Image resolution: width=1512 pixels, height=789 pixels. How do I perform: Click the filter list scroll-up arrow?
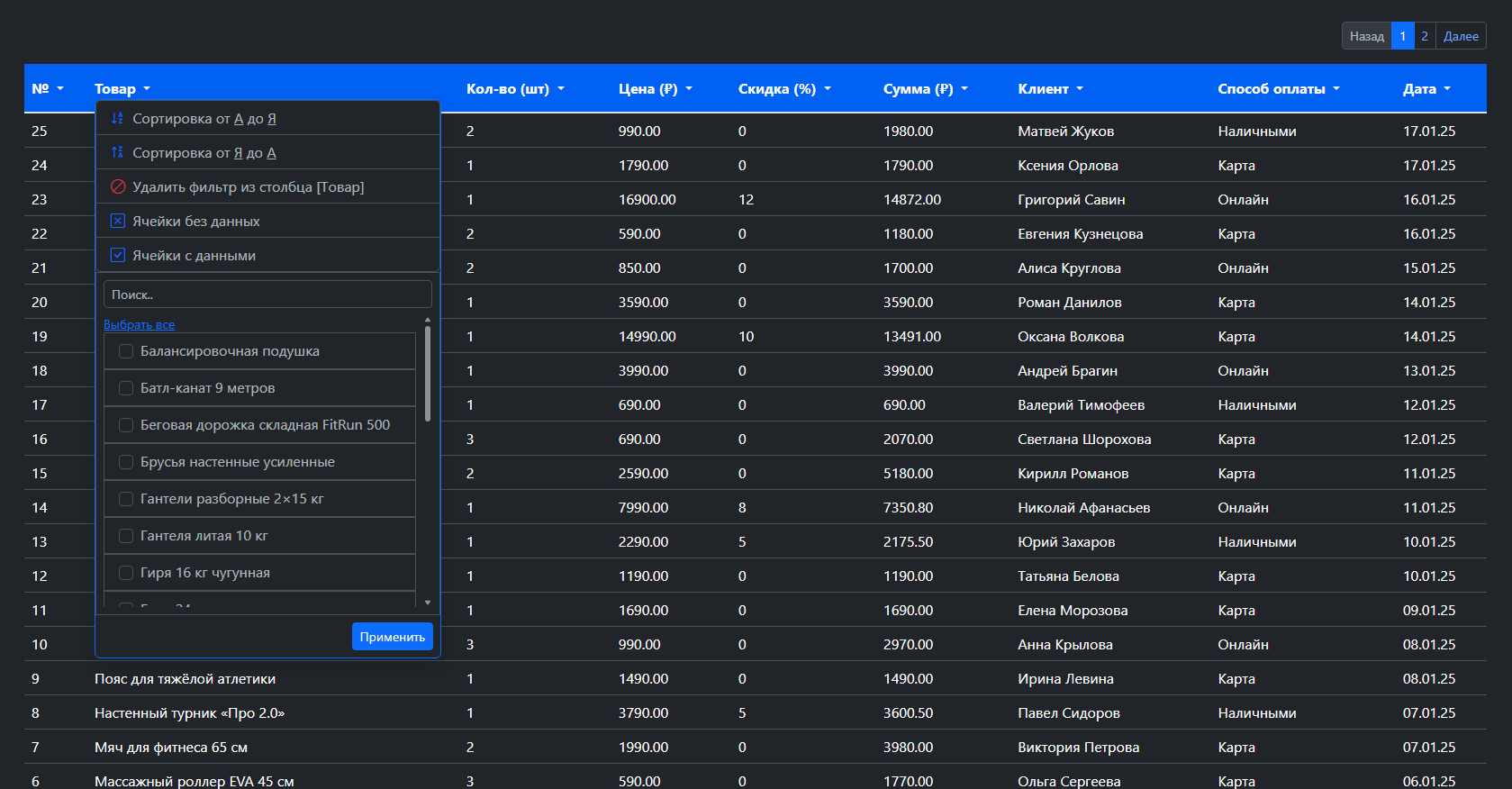point(428,320)
